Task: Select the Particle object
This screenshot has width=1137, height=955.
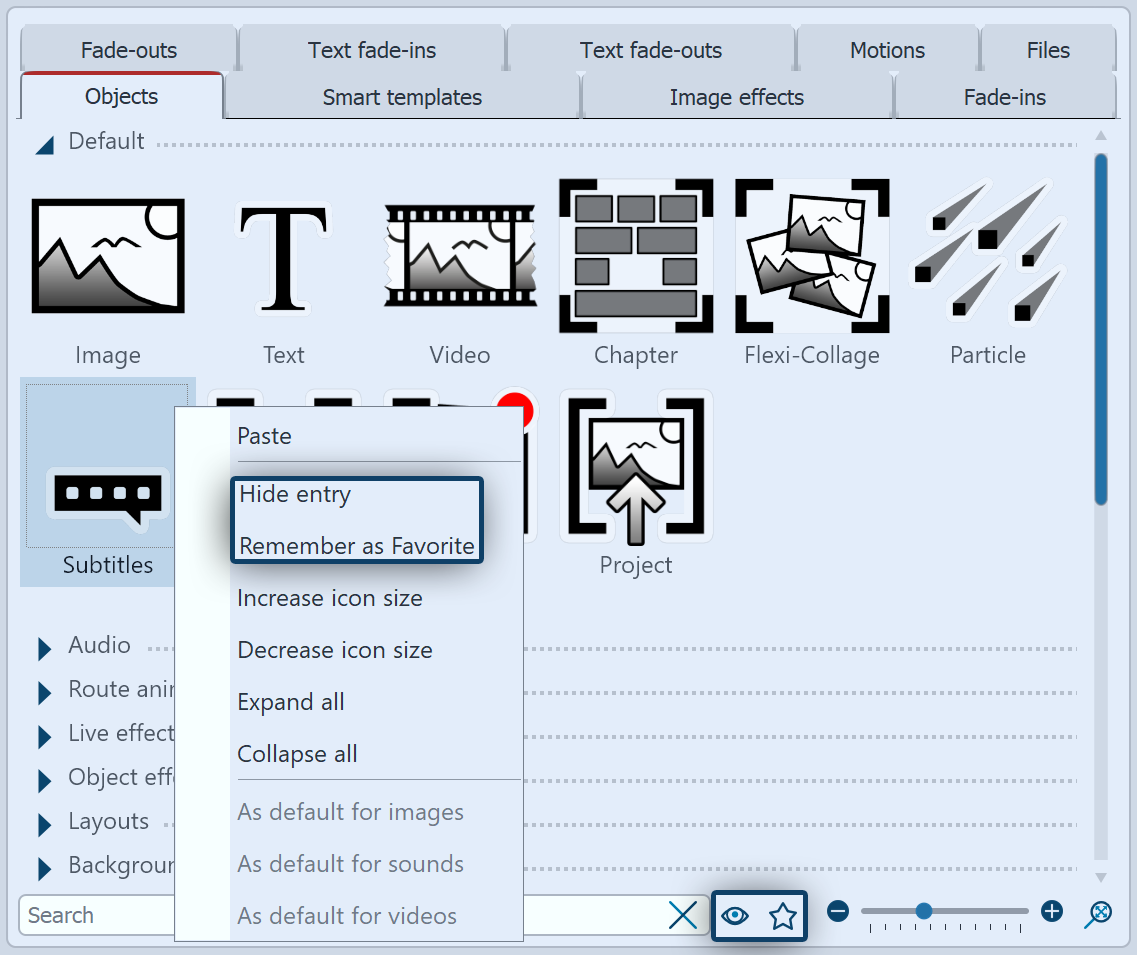Action: (x=987, y=255)
